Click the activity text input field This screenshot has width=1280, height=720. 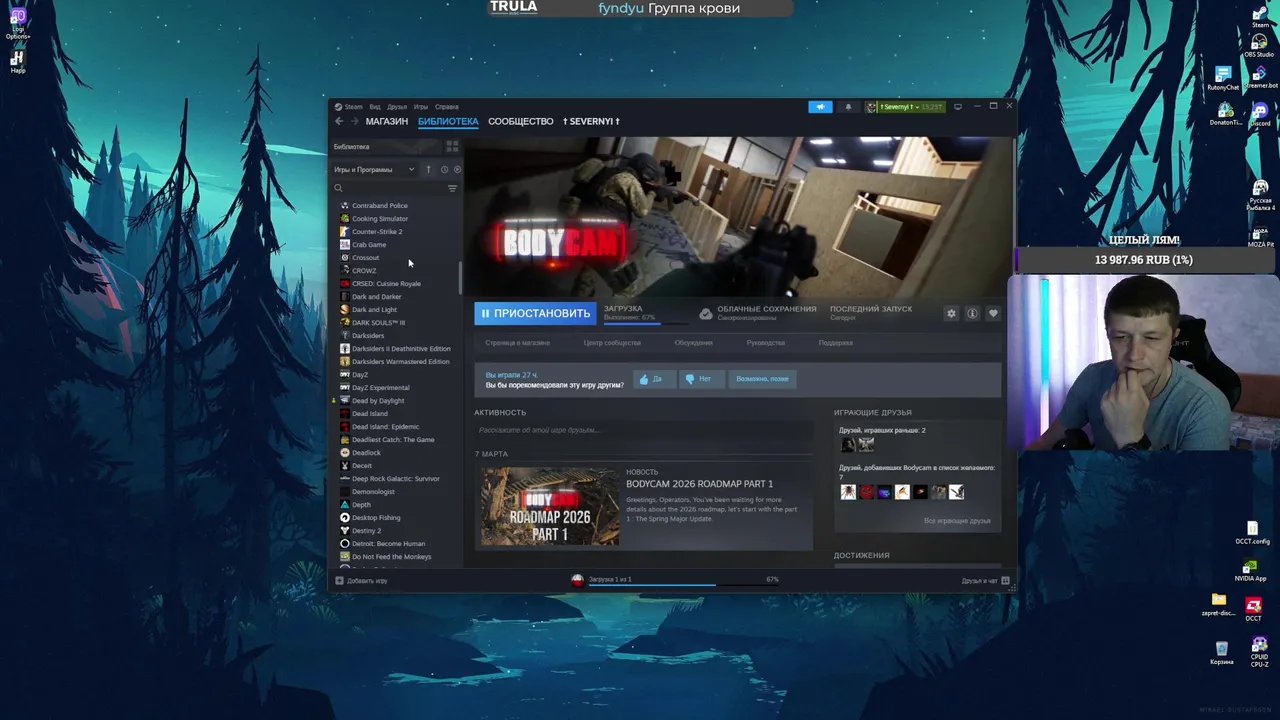(643, 430)
